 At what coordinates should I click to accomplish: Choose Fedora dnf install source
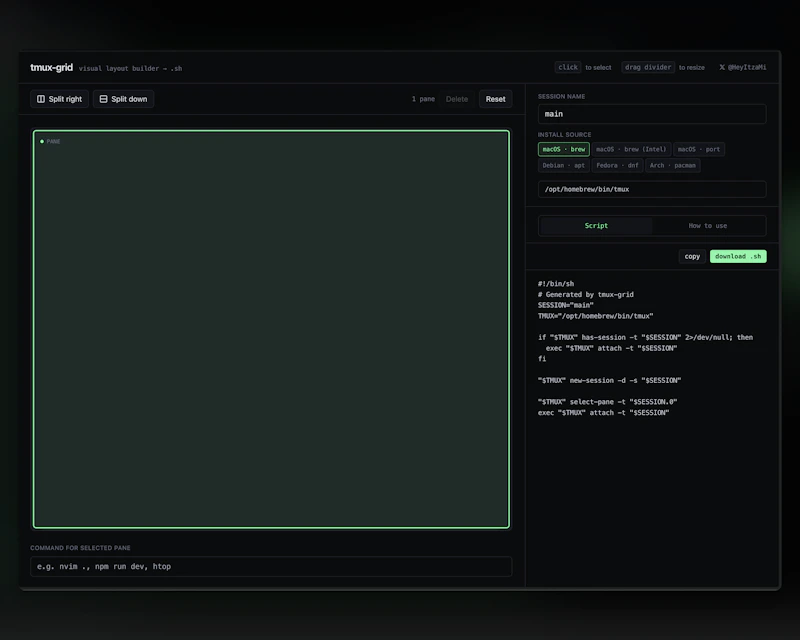pos(617,165)
